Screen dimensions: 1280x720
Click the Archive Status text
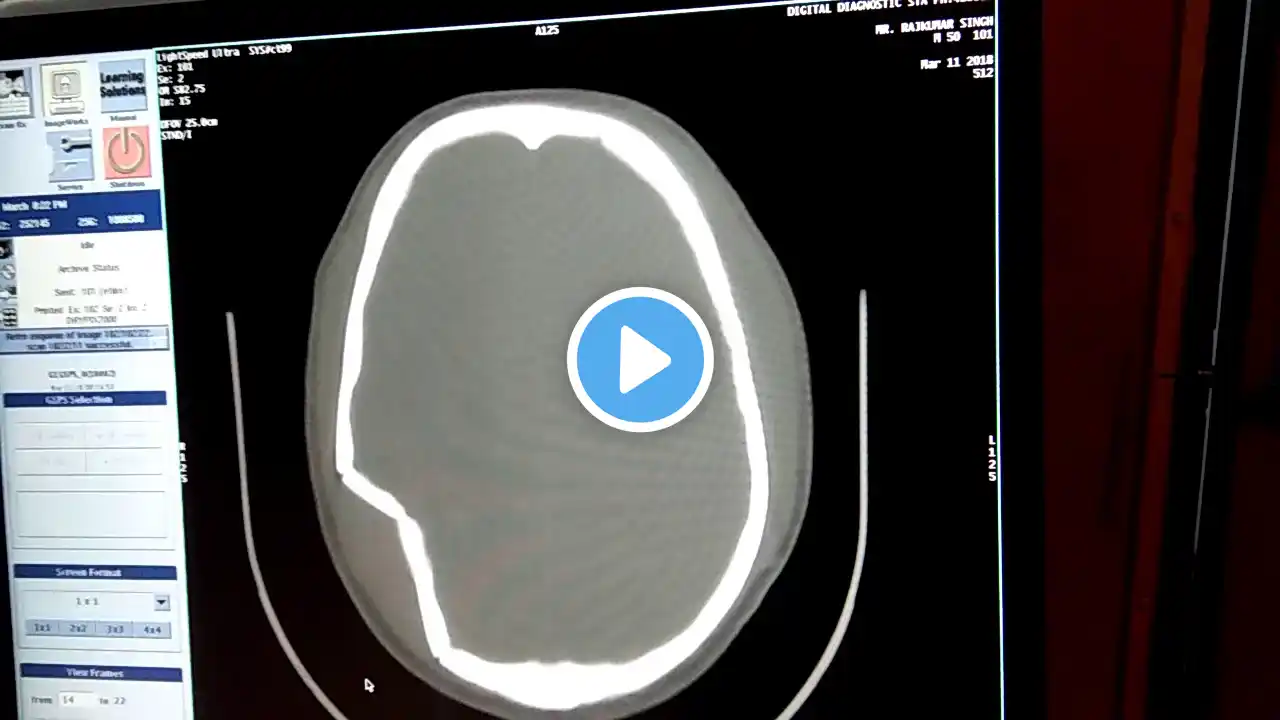pos(88,268)
